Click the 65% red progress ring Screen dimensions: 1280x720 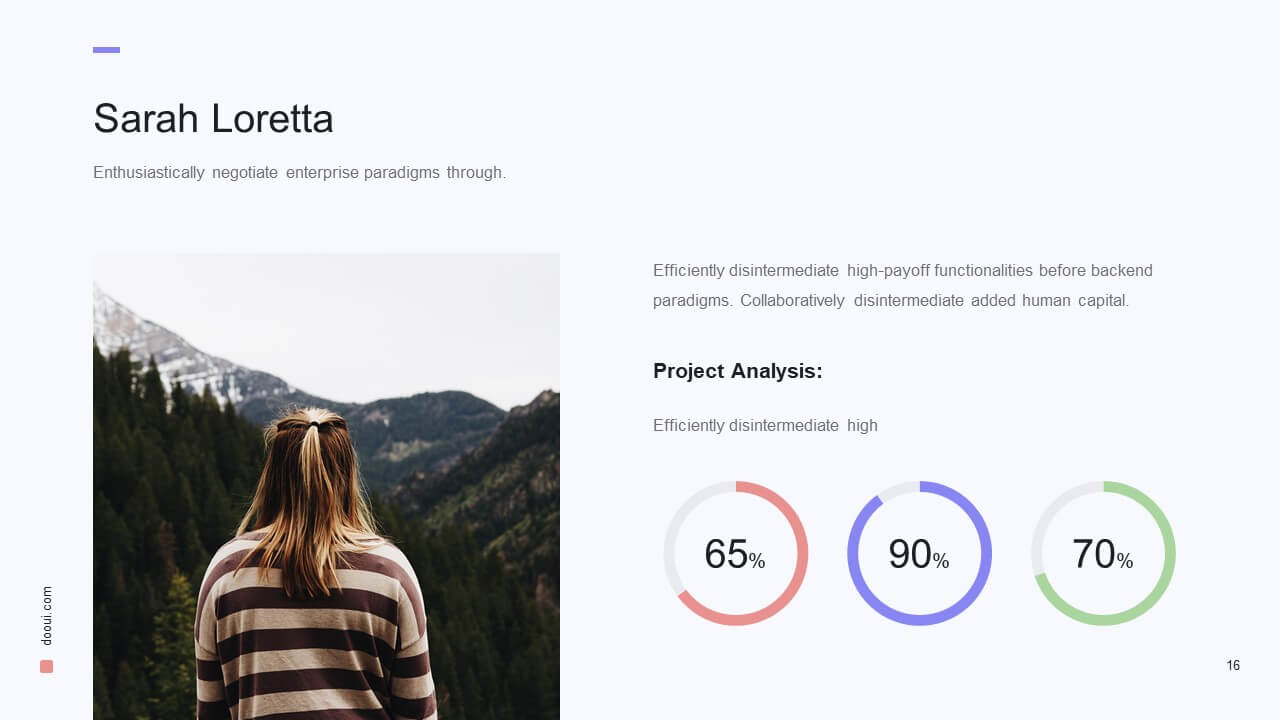tap(736, 553)
